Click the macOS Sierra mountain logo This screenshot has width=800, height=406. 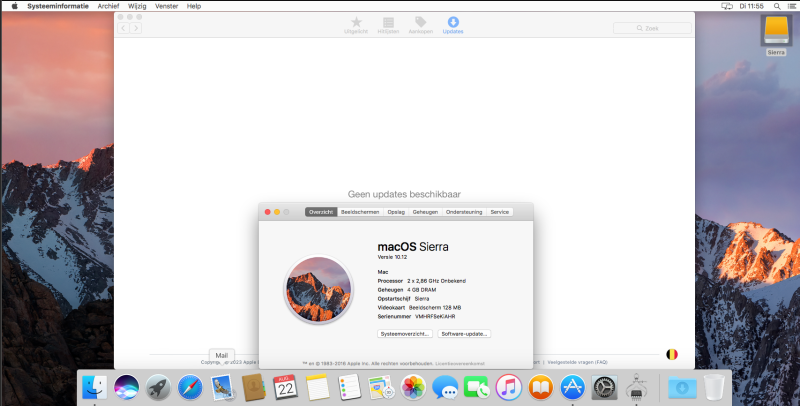click(318, 289)
